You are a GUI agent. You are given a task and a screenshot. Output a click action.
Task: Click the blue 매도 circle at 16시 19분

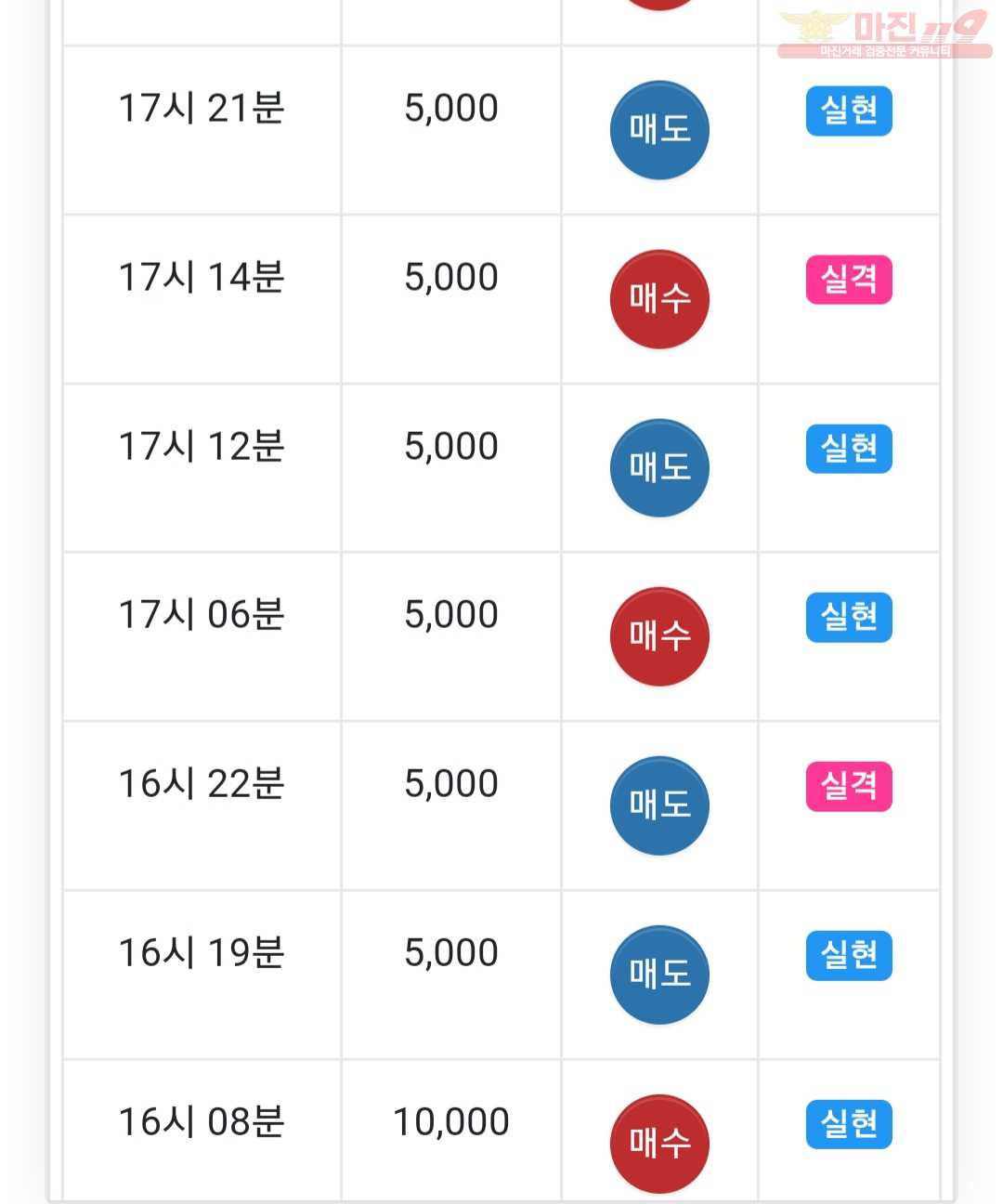[659, 975]
